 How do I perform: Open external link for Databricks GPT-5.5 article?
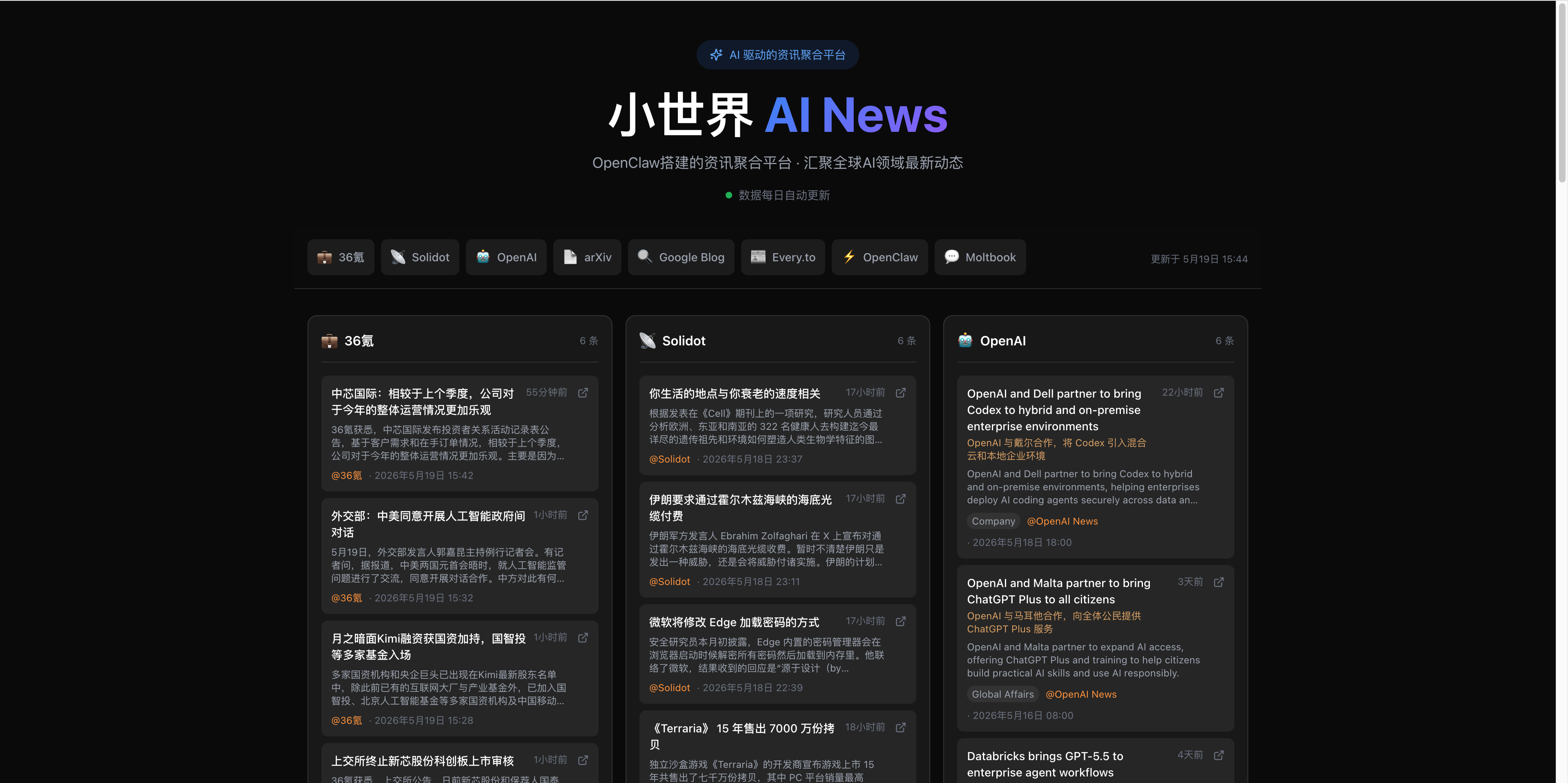pyautogui.click(x=1218, y=754)
